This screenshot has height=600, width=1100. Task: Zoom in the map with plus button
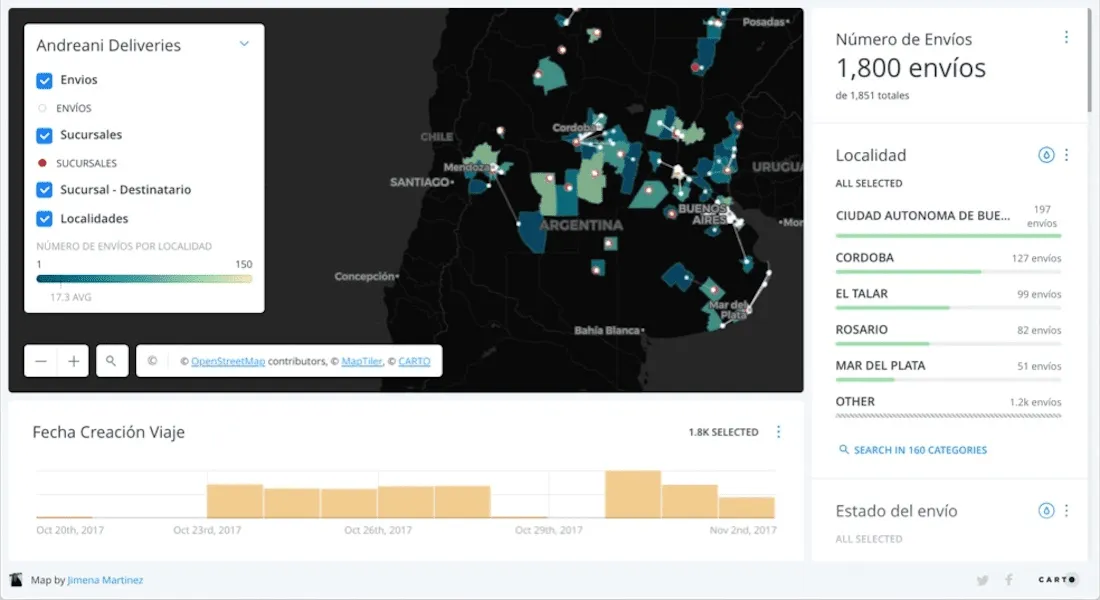73,361
